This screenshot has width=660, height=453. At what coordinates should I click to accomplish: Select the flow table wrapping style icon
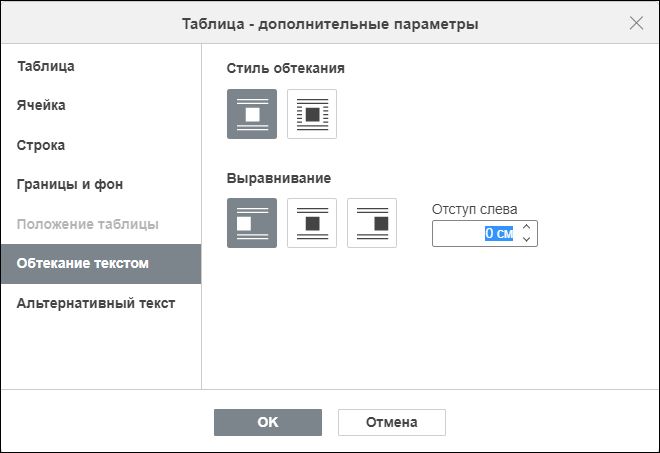(312, 114)
